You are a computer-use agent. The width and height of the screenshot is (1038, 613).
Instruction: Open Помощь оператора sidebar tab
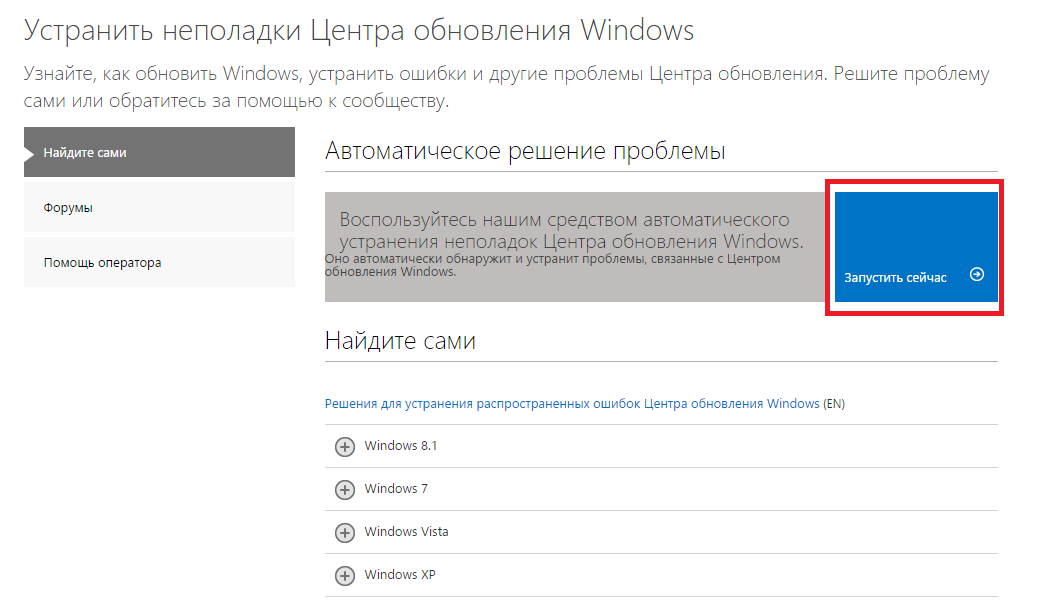[160, 262]
